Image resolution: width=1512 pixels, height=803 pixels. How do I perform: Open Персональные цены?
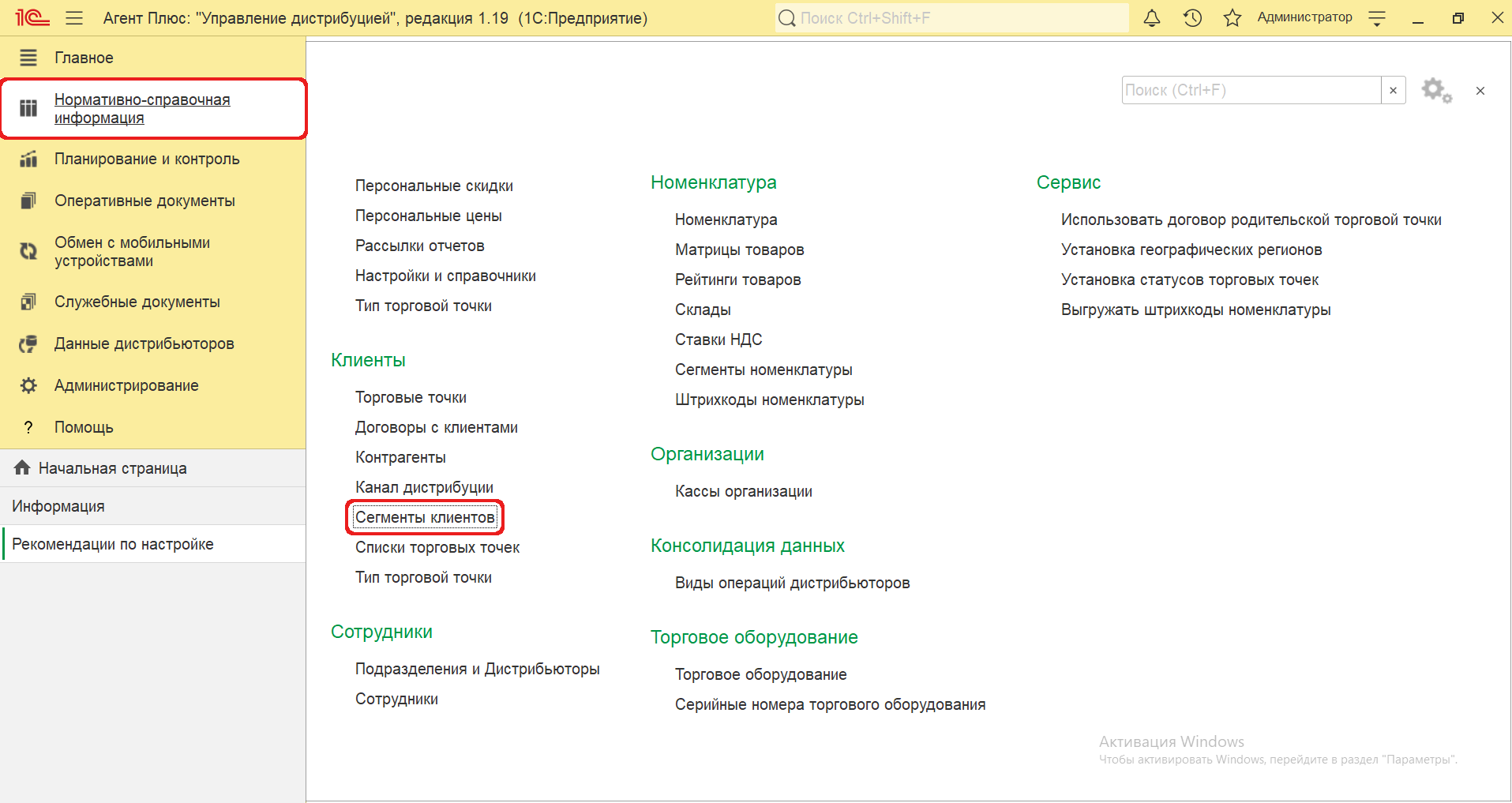[x=429, y=216]
